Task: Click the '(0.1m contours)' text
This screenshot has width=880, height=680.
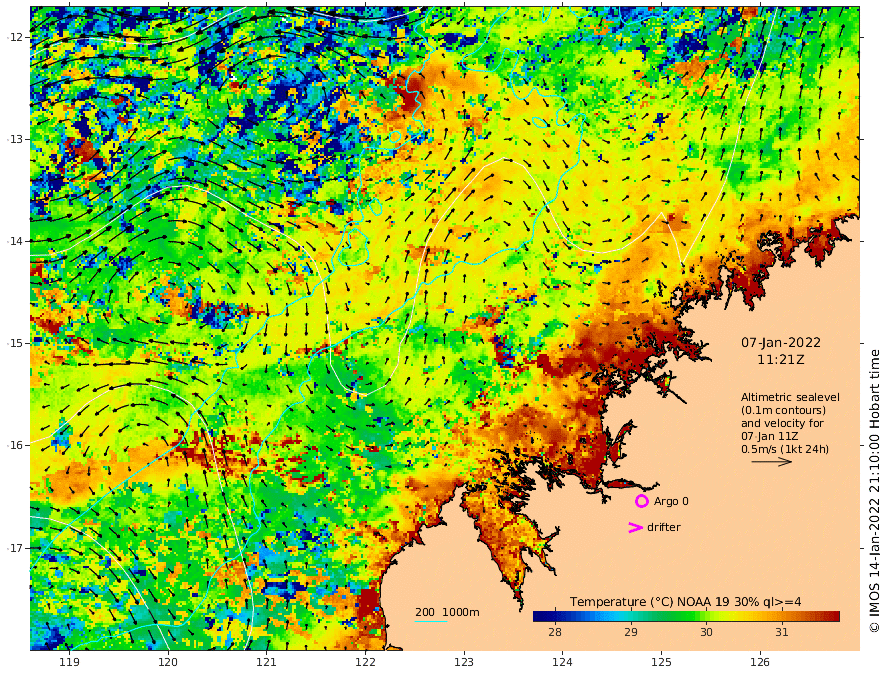Action: pyautogui.click(x=783, y=410)
